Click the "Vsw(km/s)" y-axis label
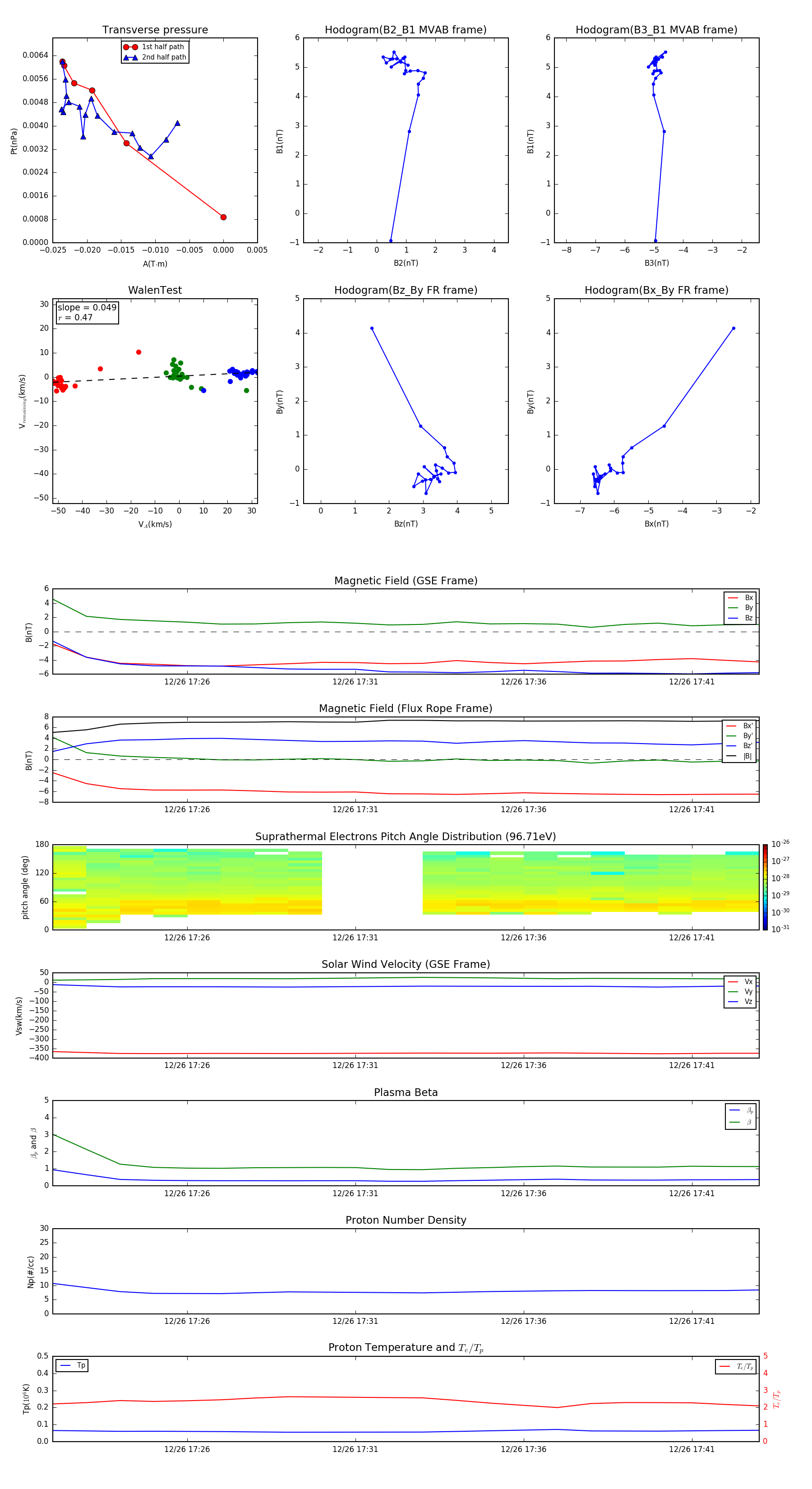 point(19,1016)
